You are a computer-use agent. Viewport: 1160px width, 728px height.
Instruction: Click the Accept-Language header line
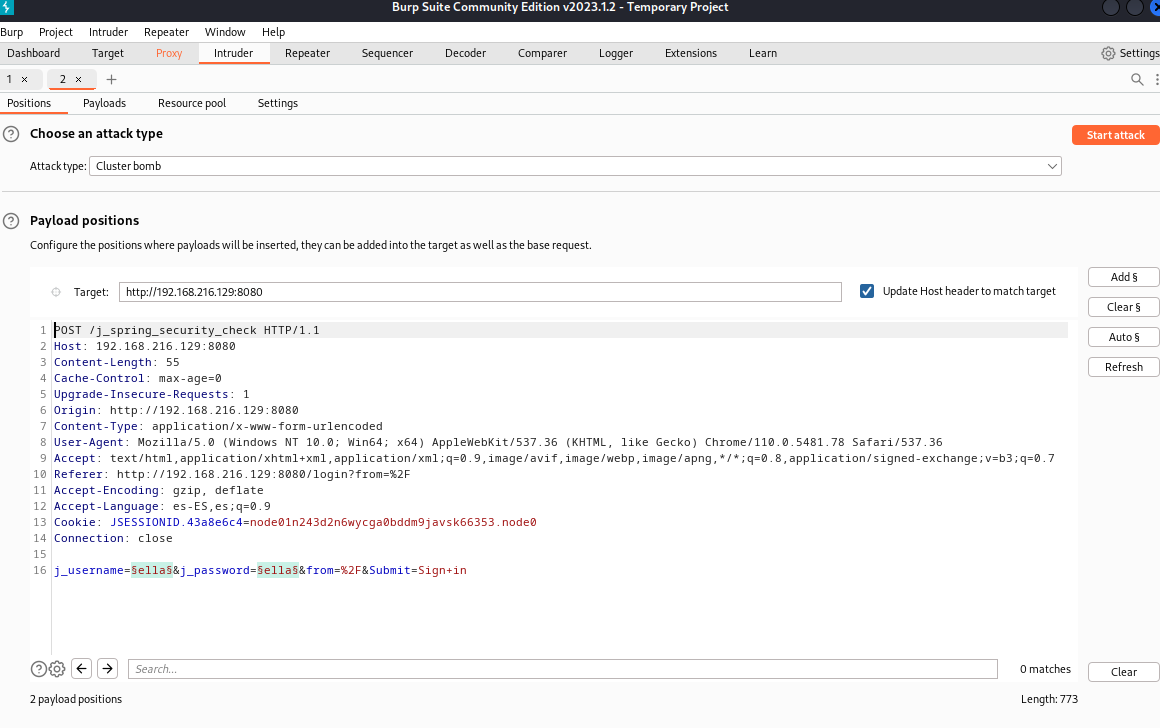click(x=162, y=507)
